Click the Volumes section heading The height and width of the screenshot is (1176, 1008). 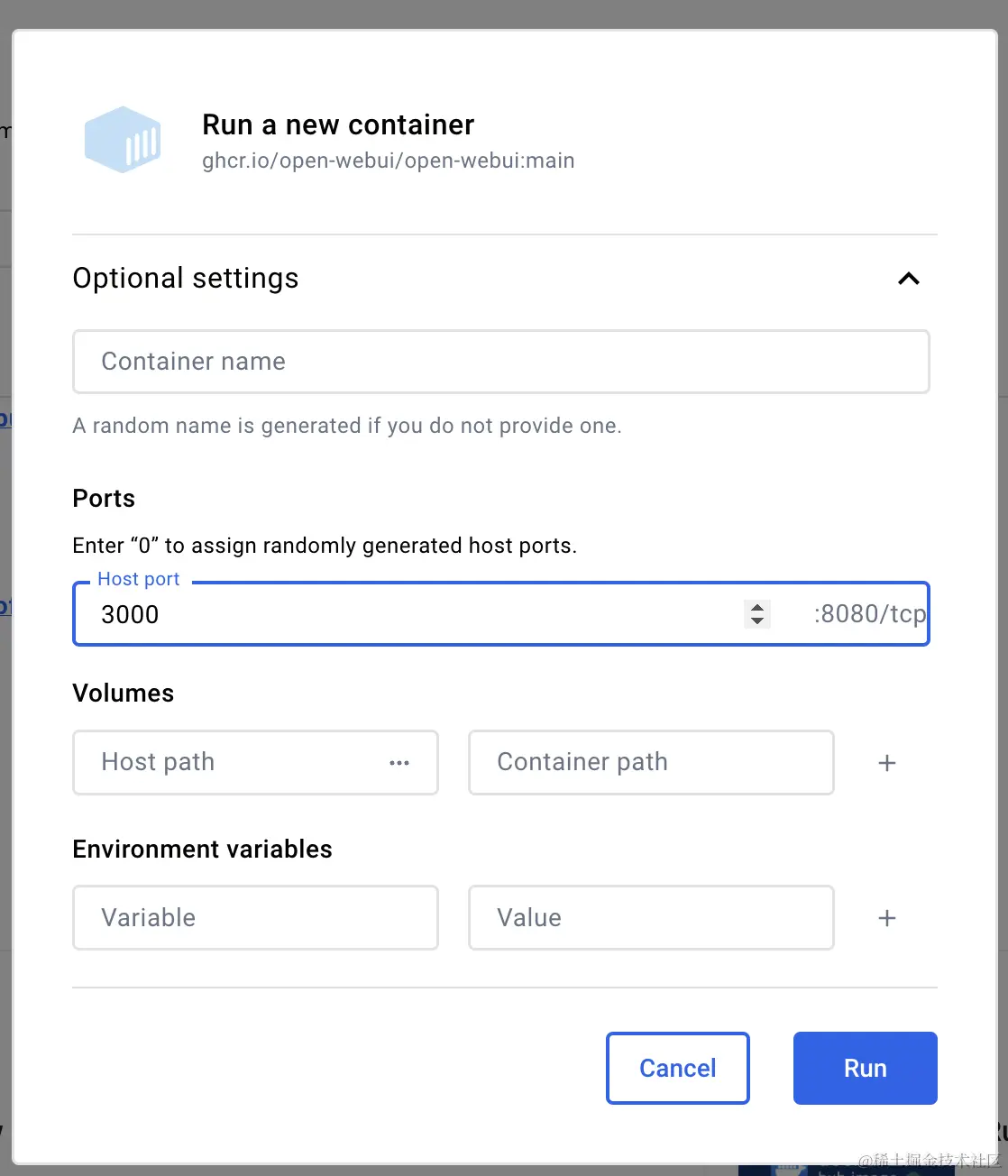124,693
